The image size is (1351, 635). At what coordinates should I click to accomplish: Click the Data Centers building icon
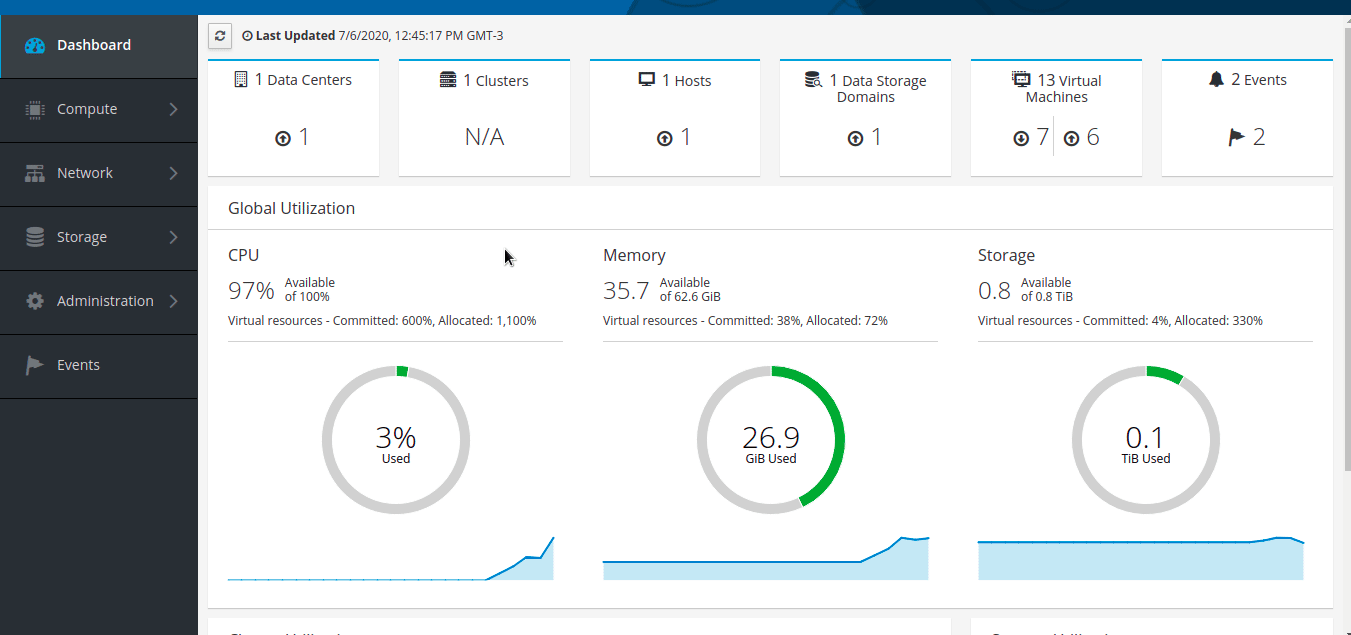pos(241,79)
